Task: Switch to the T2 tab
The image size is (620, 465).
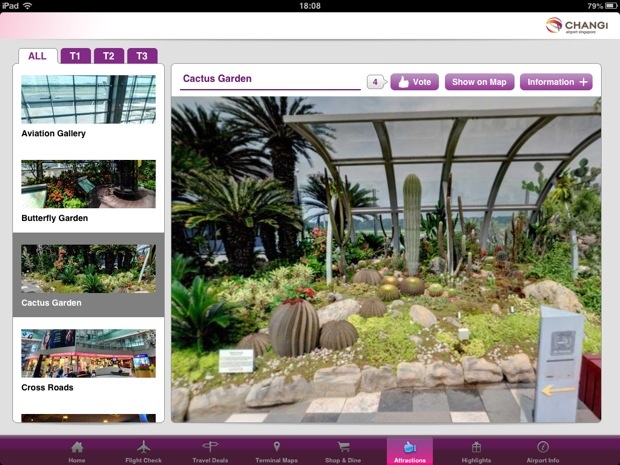Action: pyautogui.click(x=109, y=56)
